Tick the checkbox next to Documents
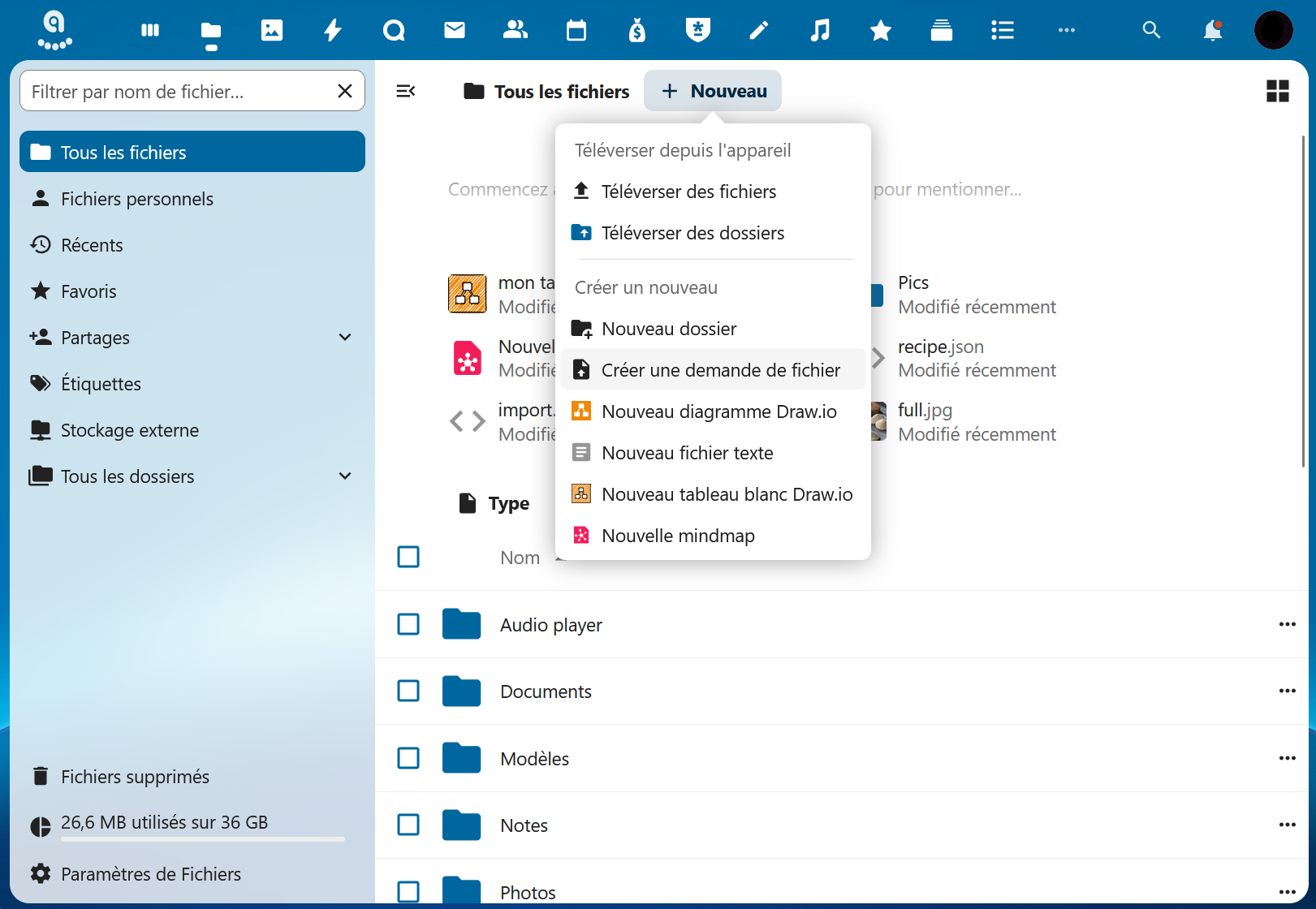1316x909 pixels. coord(408,691)
